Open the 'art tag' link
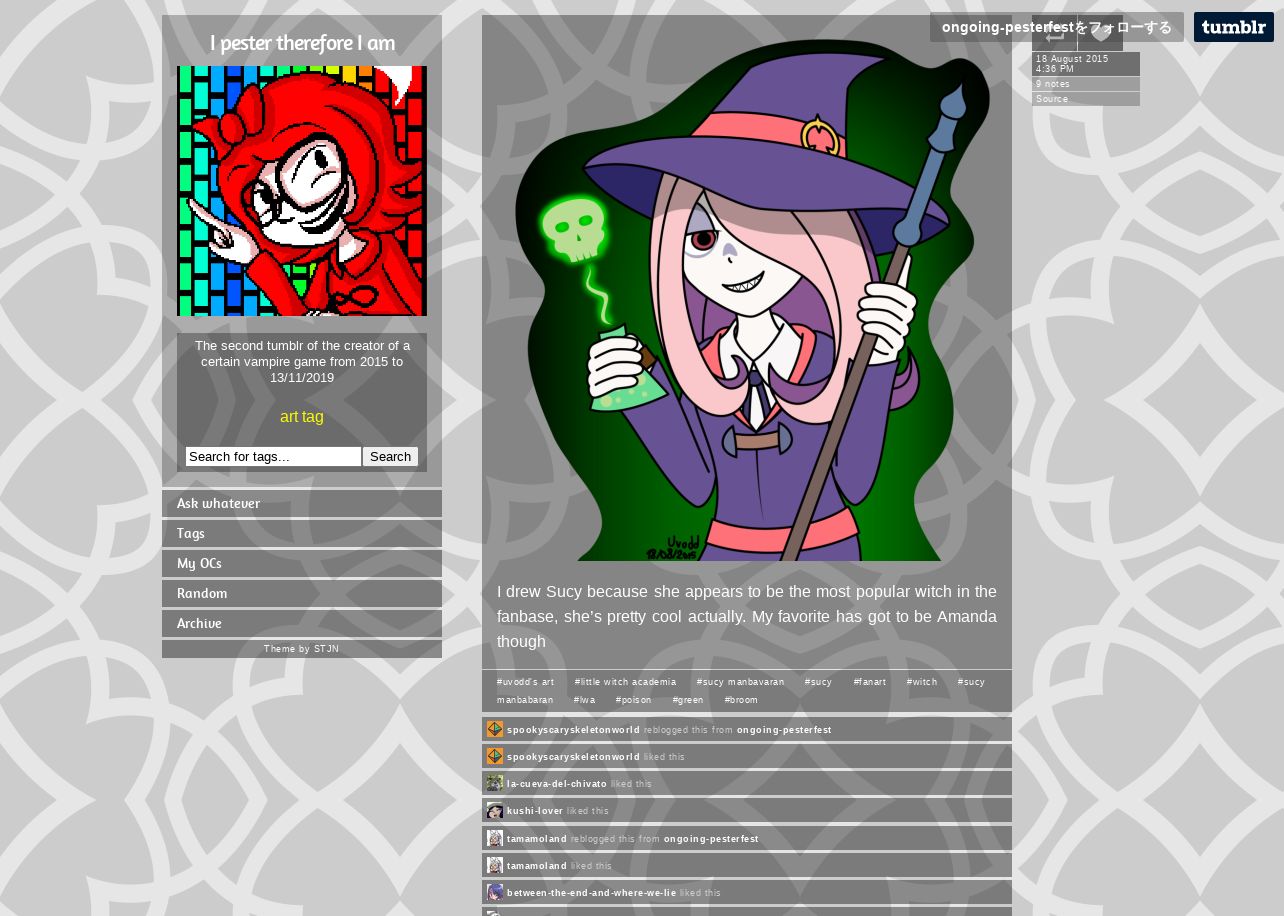 (x=302, y=416)
